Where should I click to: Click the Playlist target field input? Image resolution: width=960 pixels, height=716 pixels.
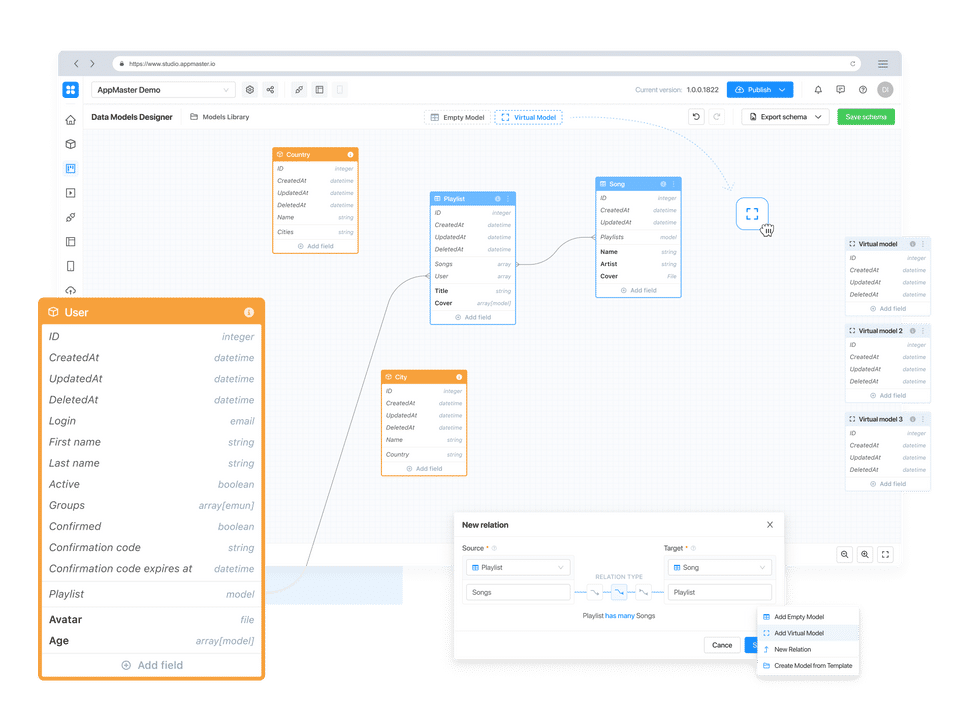click(719, 592)
